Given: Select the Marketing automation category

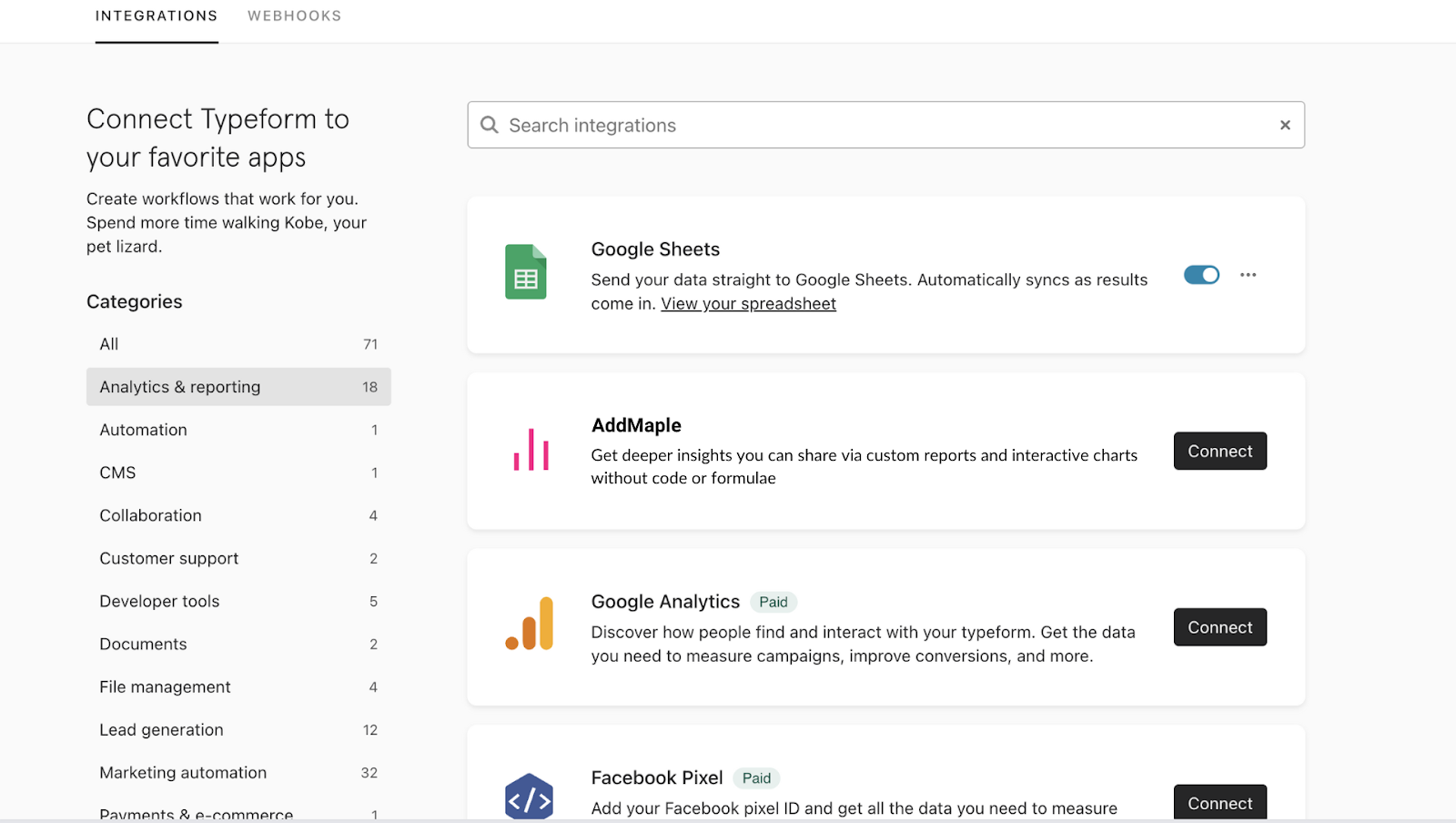Looking at the screenshot, I should tap(238, 772).
